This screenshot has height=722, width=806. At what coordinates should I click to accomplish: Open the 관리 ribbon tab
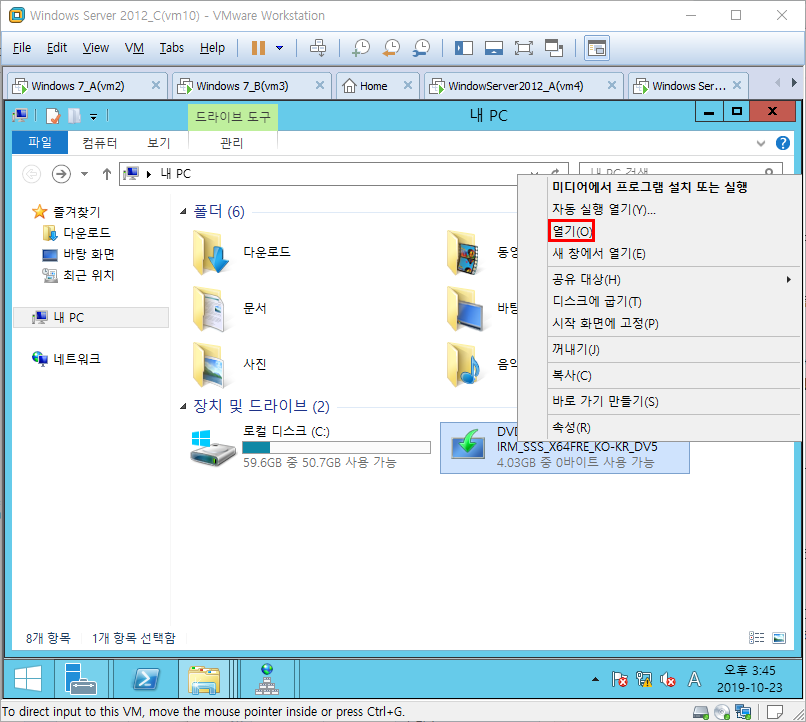232,142
